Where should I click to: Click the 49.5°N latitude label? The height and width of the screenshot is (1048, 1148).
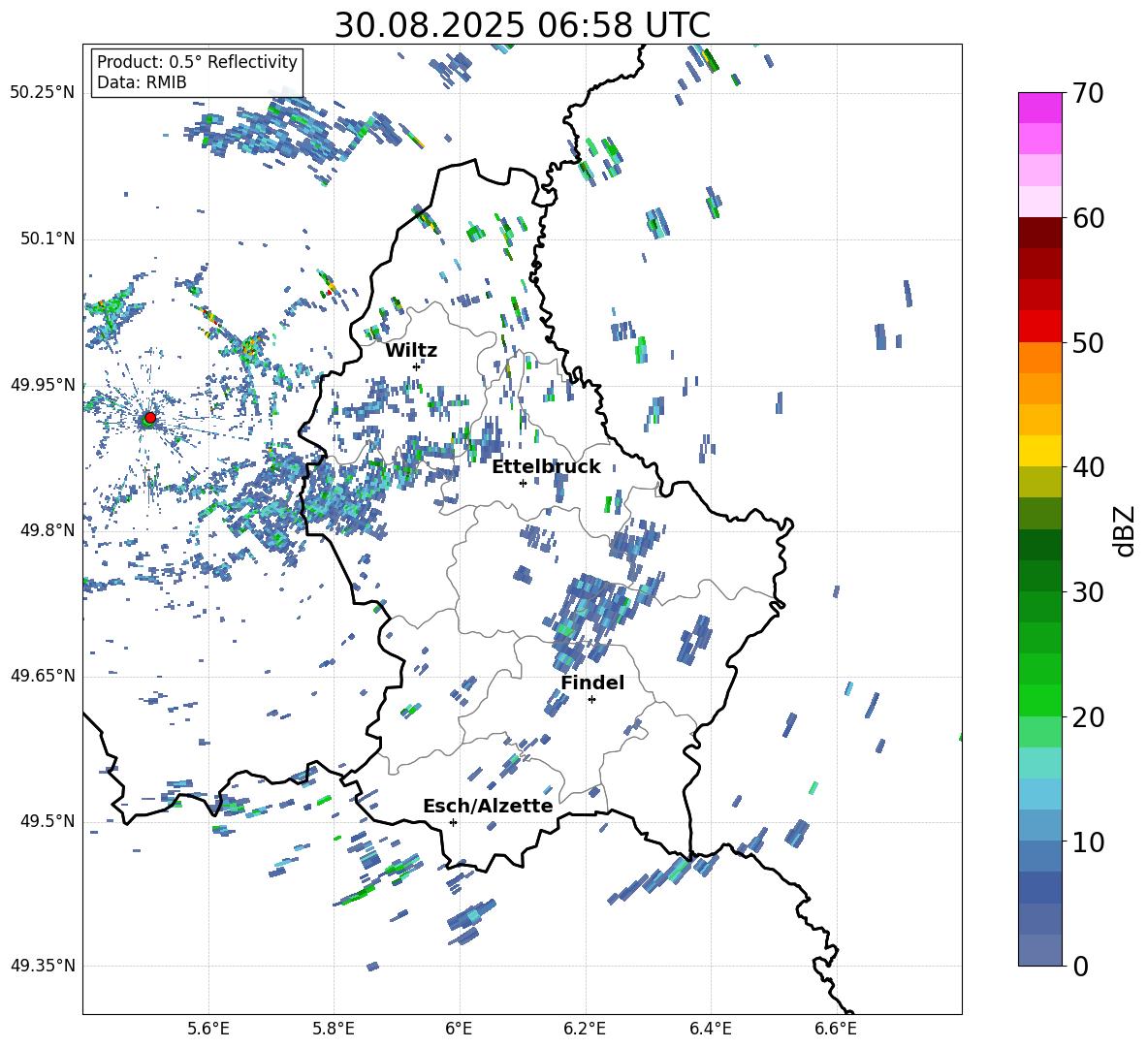point(48,821)
